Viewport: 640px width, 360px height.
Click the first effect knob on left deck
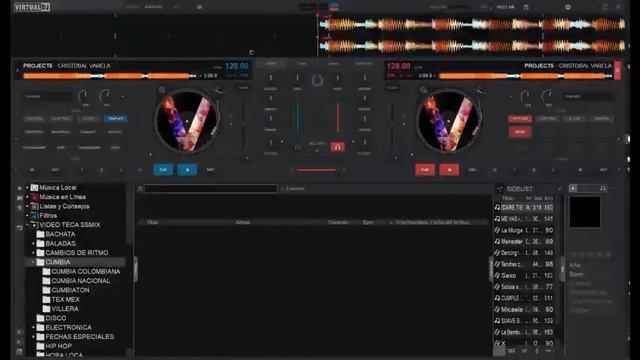83,96
